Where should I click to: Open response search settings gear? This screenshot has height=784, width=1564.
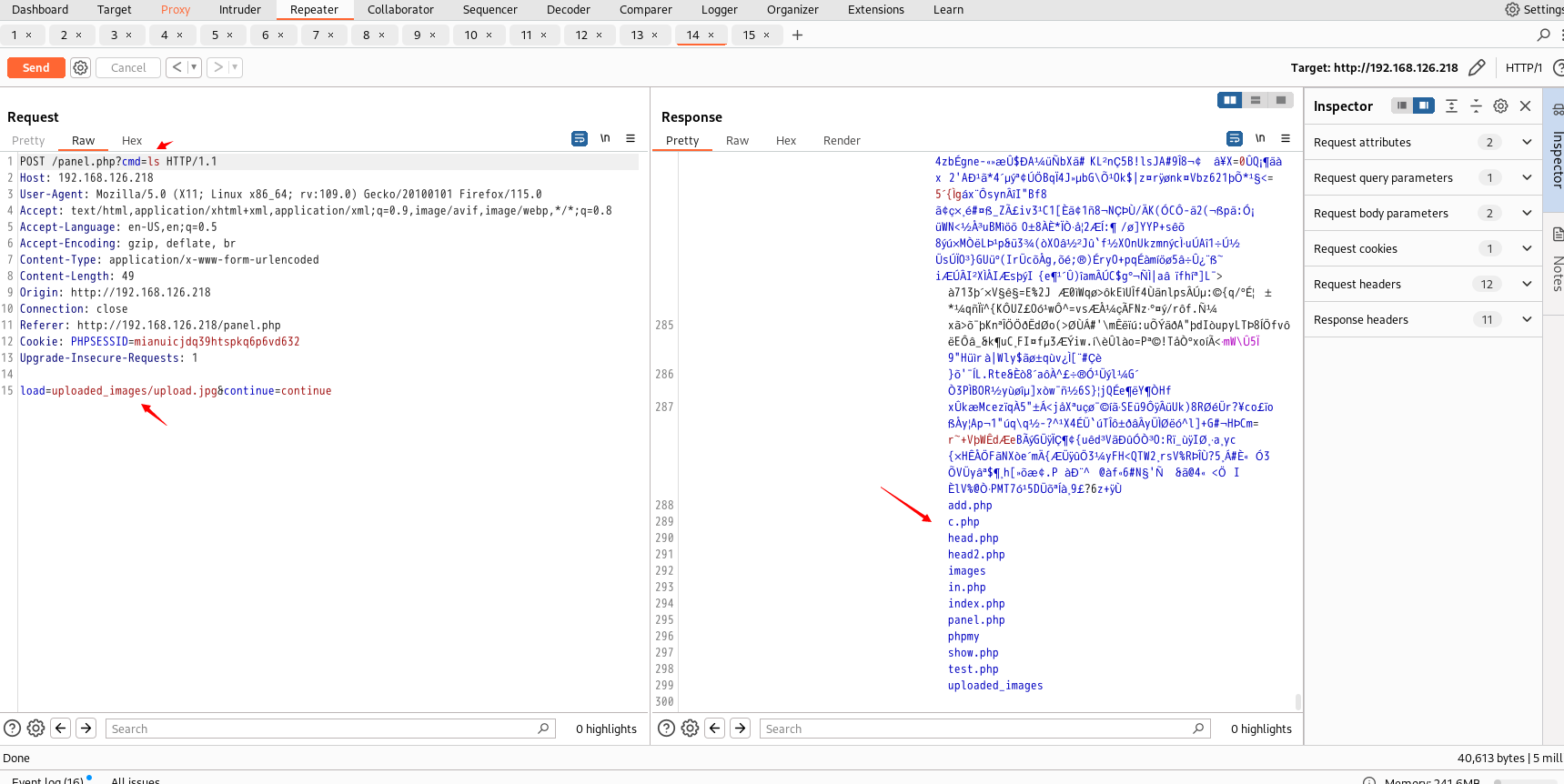(x=690, y=728)
